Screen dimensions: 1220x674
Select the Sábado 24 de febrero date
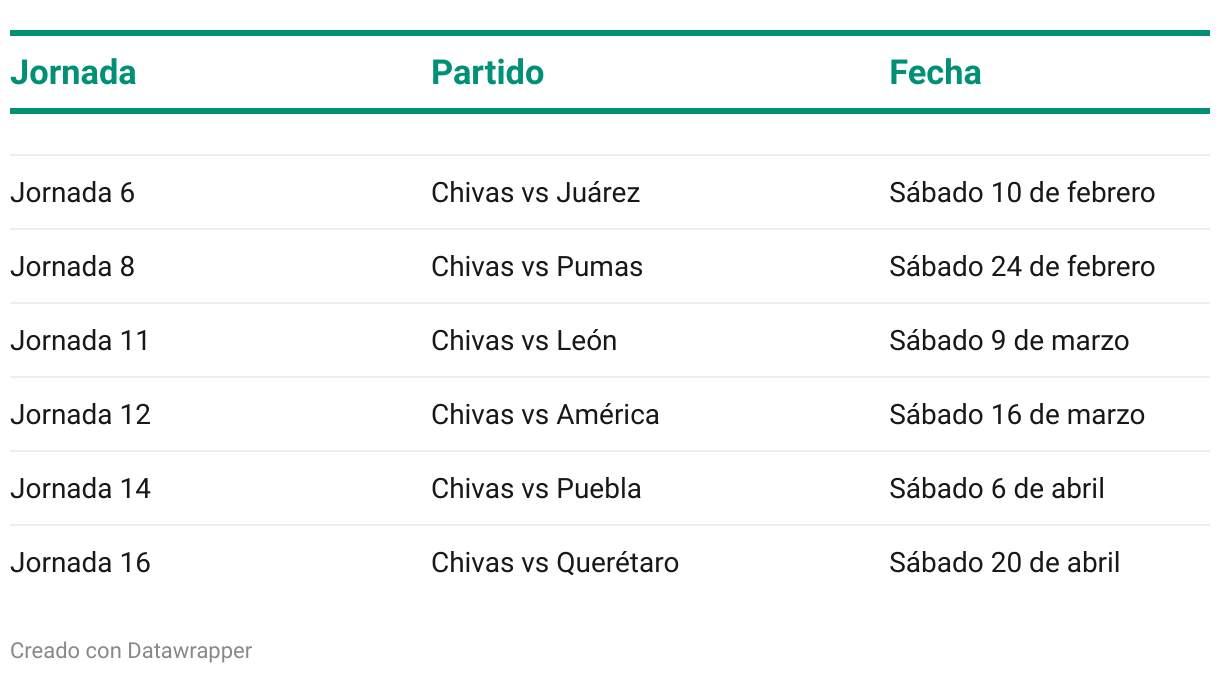(1022, 266)
